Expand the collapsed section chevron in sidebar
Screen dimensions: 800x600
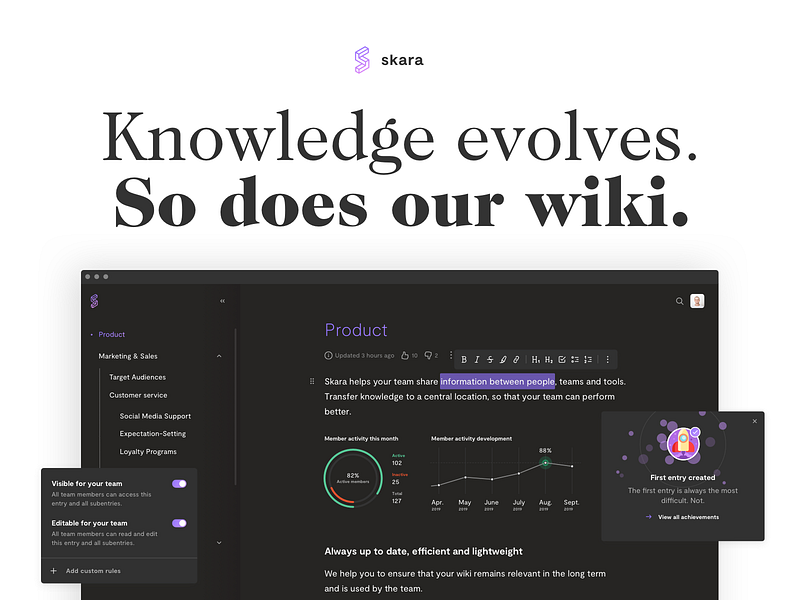coord(219,543)
